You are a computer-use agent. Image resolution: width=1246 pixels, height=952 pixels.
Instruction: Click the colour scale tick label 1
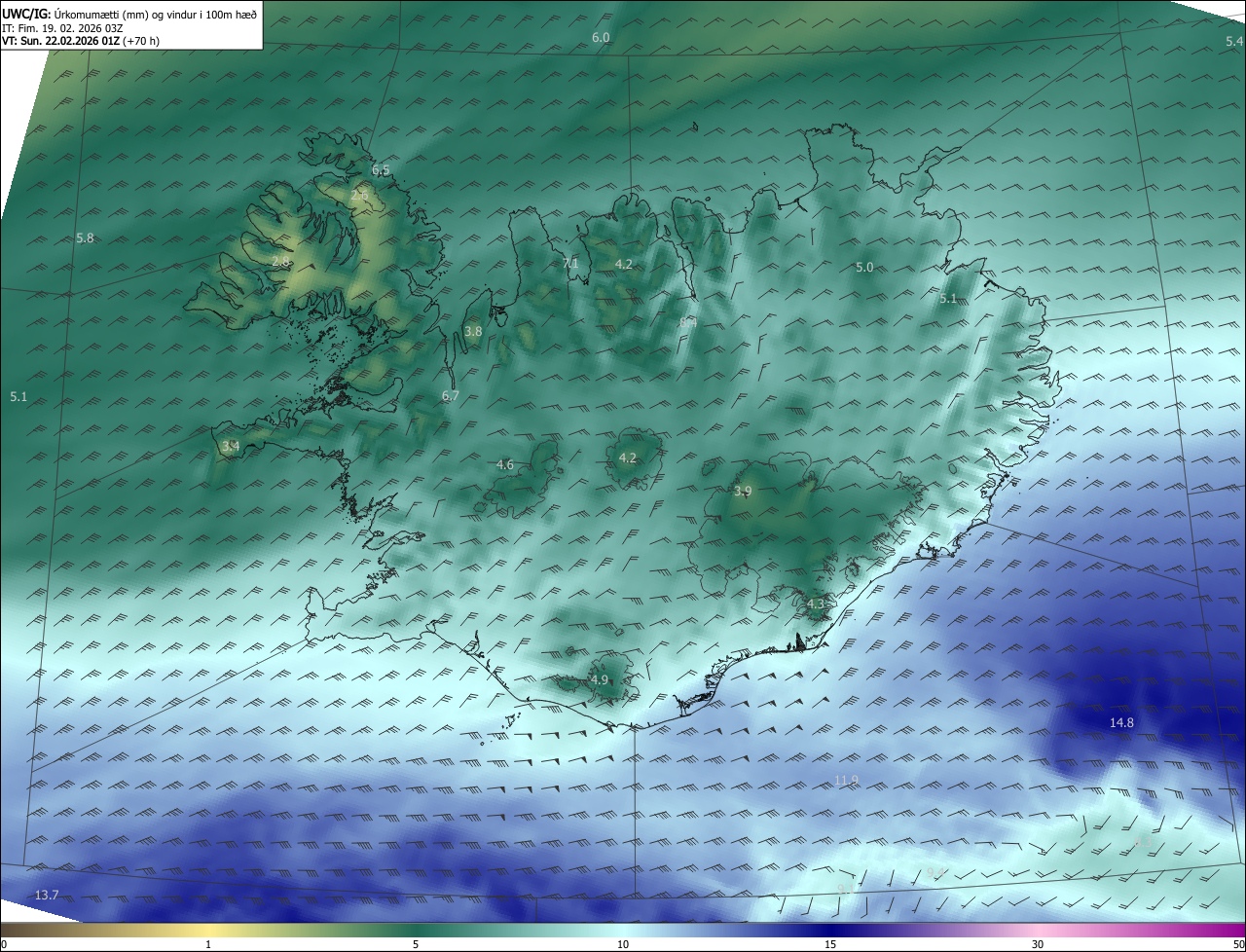point(208,944)
